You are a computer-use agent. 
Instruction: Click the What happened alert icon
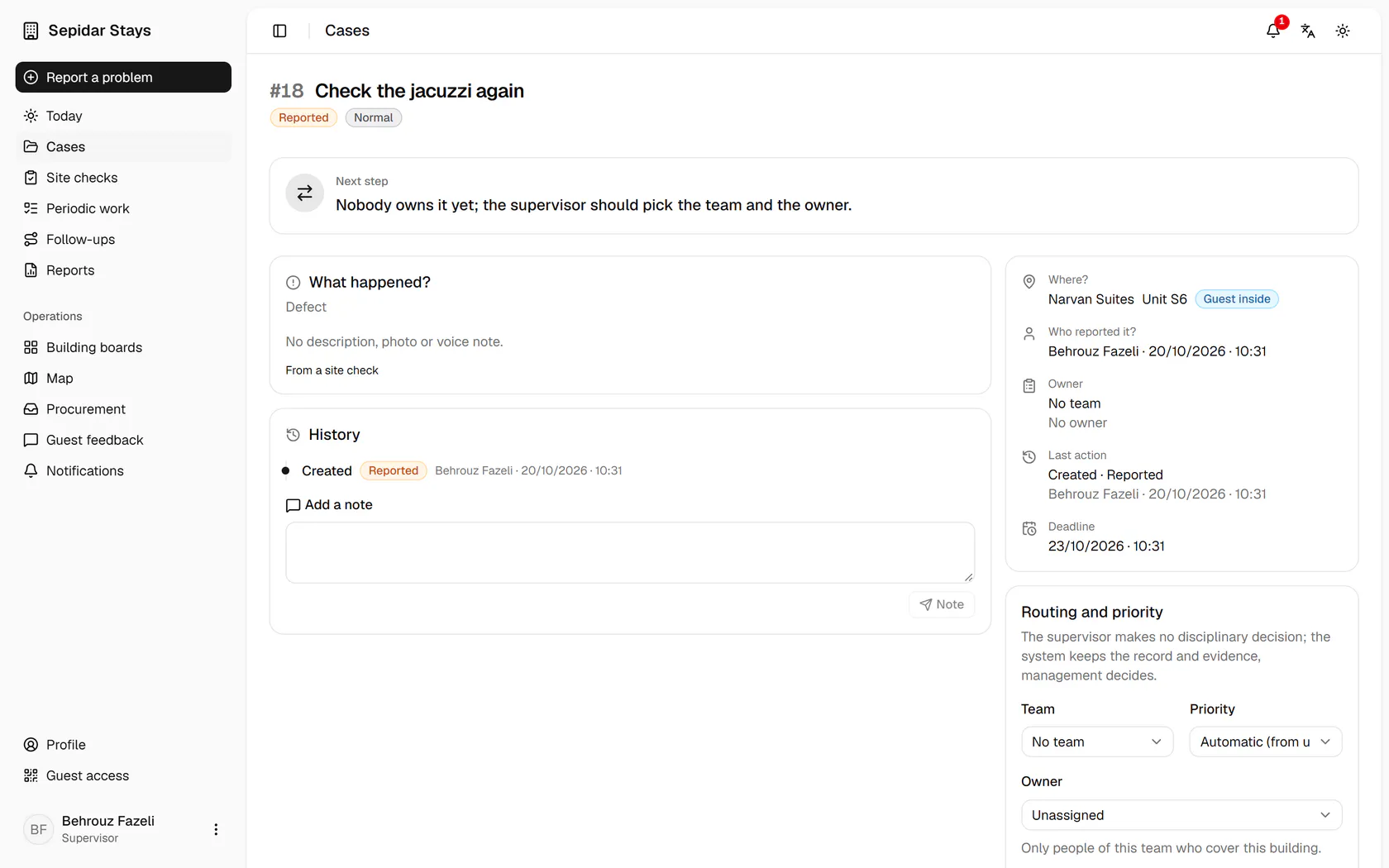click(293, 283)
